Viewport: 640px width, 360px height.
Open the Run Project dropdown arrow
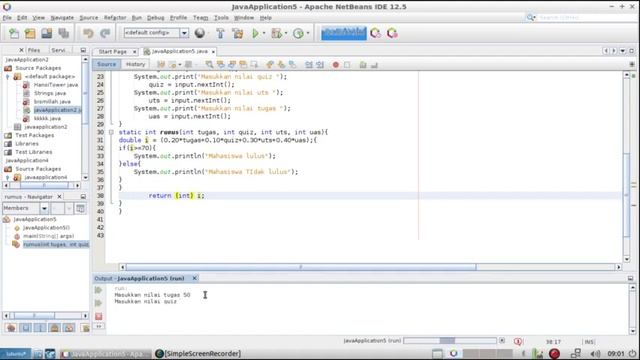click(264, 33)
